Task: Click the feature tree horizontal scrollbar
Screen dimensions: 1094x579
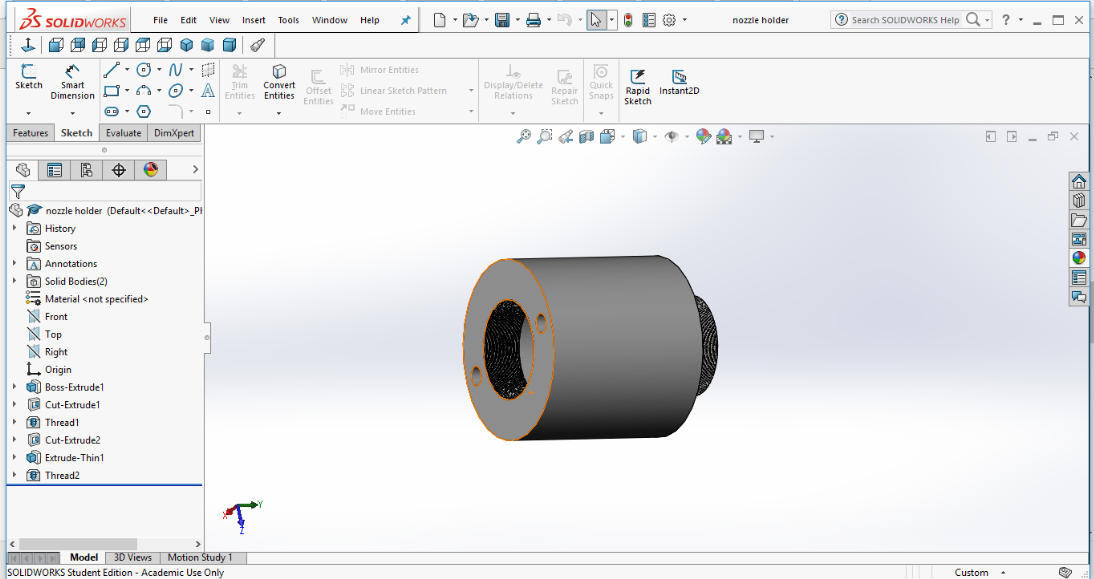Action: pos(78,543)
